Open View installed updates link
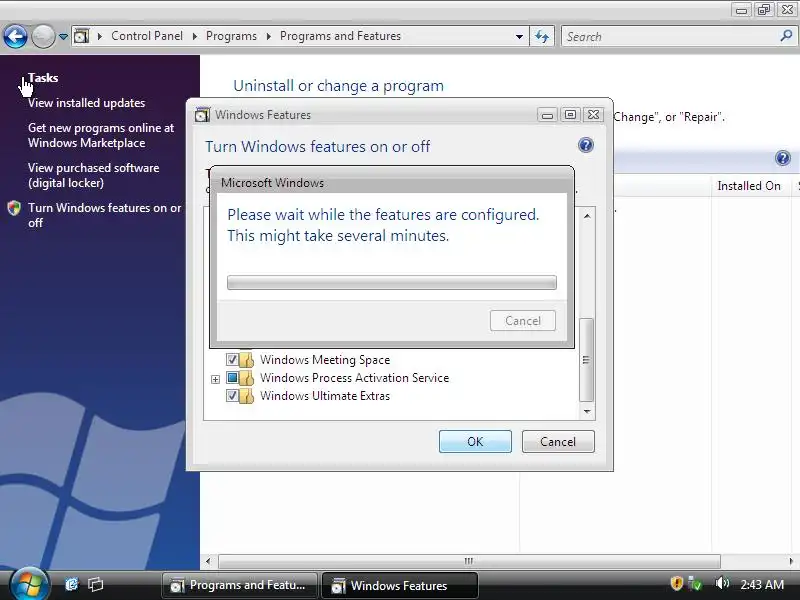 [87, 103]
